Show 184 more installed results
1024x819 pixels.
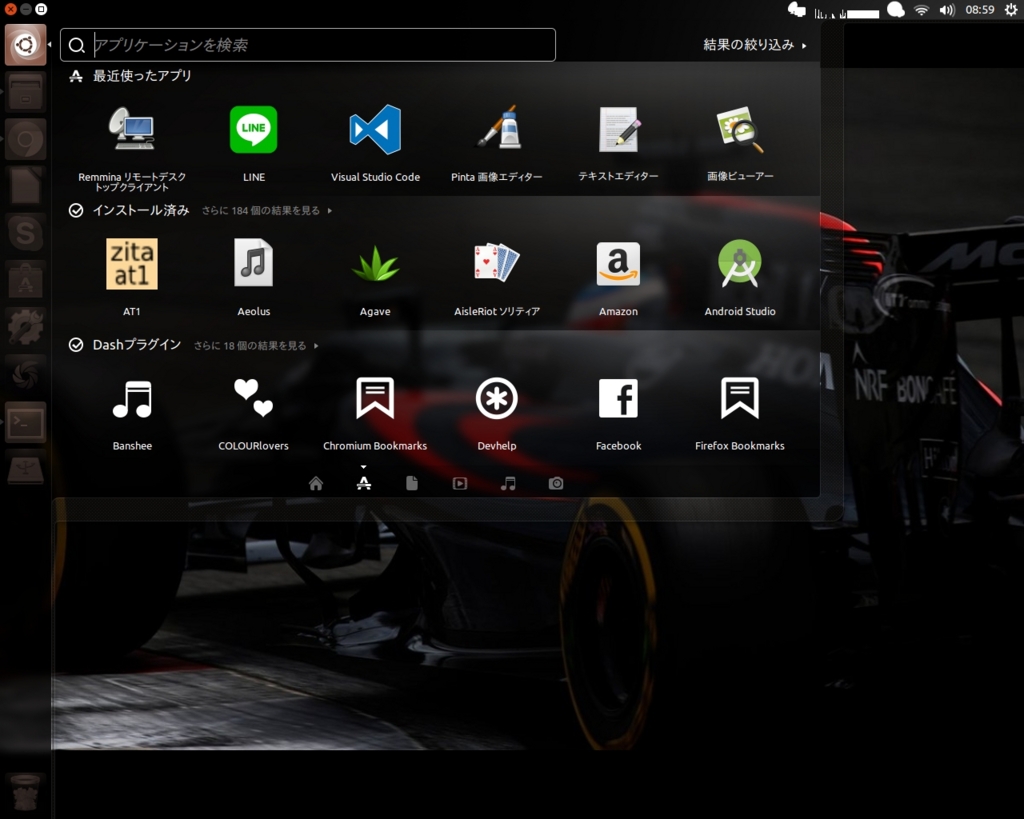tap(266, 210)
